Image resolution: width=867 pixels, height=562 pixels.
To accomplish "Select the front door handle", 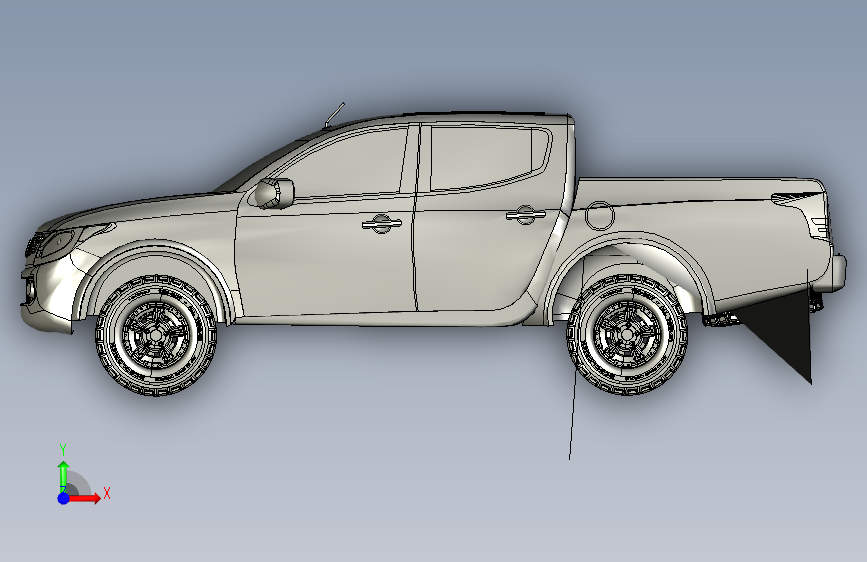I will tap(381, 223).
